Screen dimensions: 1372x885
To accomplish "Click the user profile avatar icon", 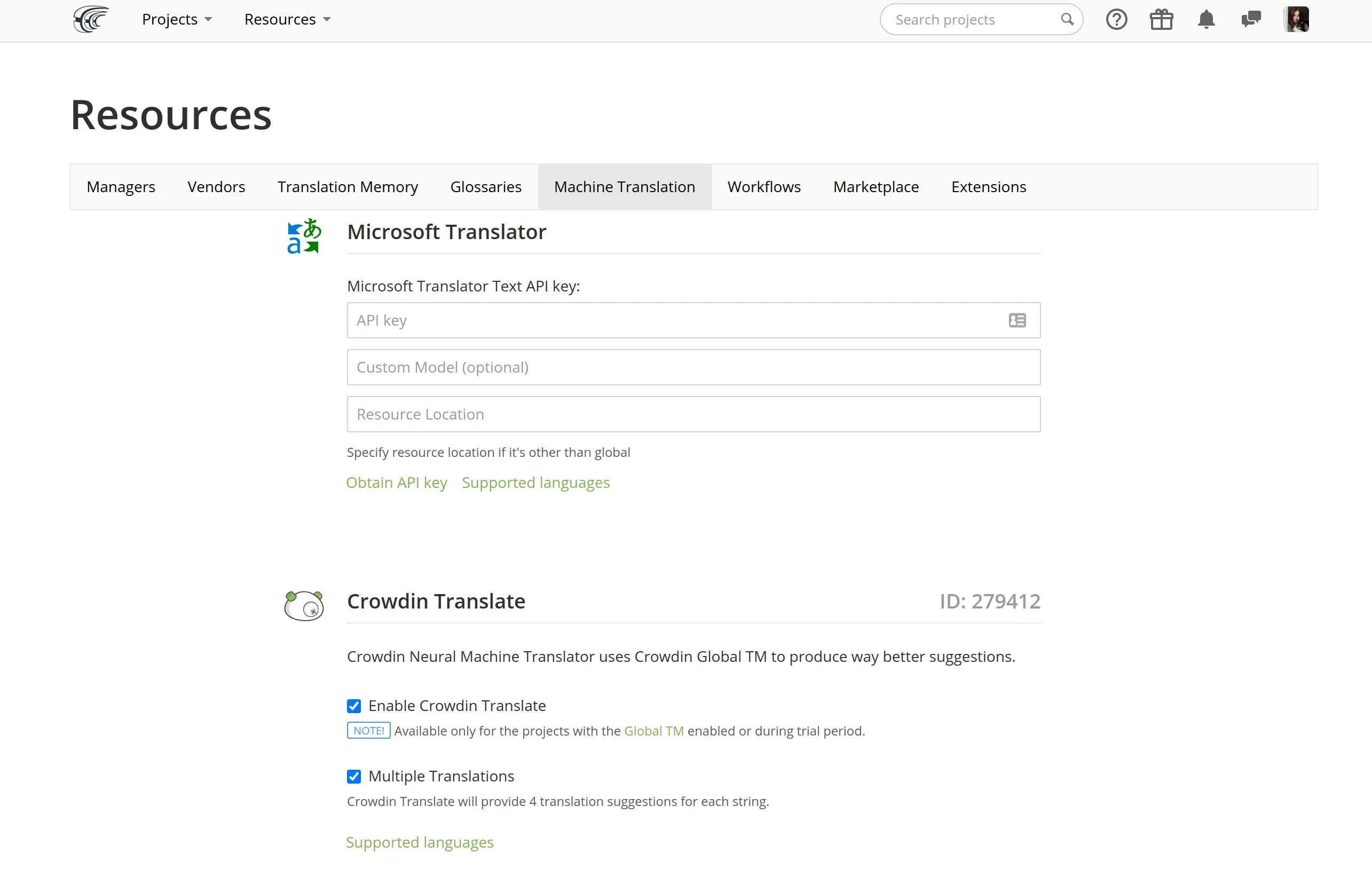I will point(1297,19).
